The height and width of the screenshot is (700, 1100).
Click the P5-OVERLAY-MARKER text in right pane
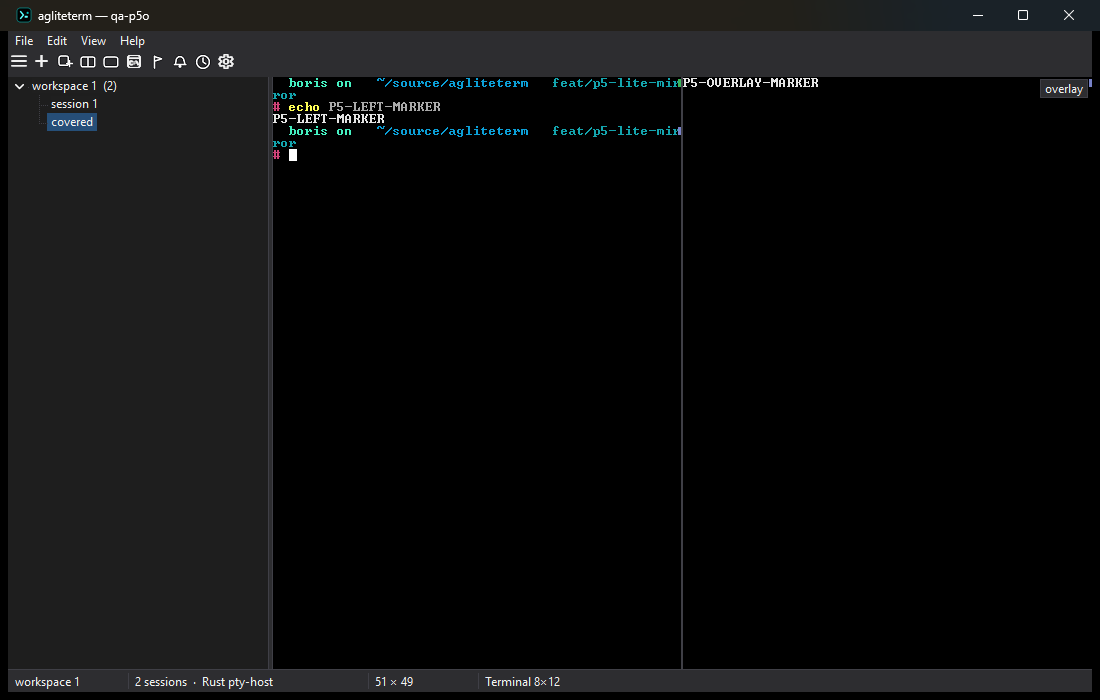pyautogui.click(x=751, y=83)
